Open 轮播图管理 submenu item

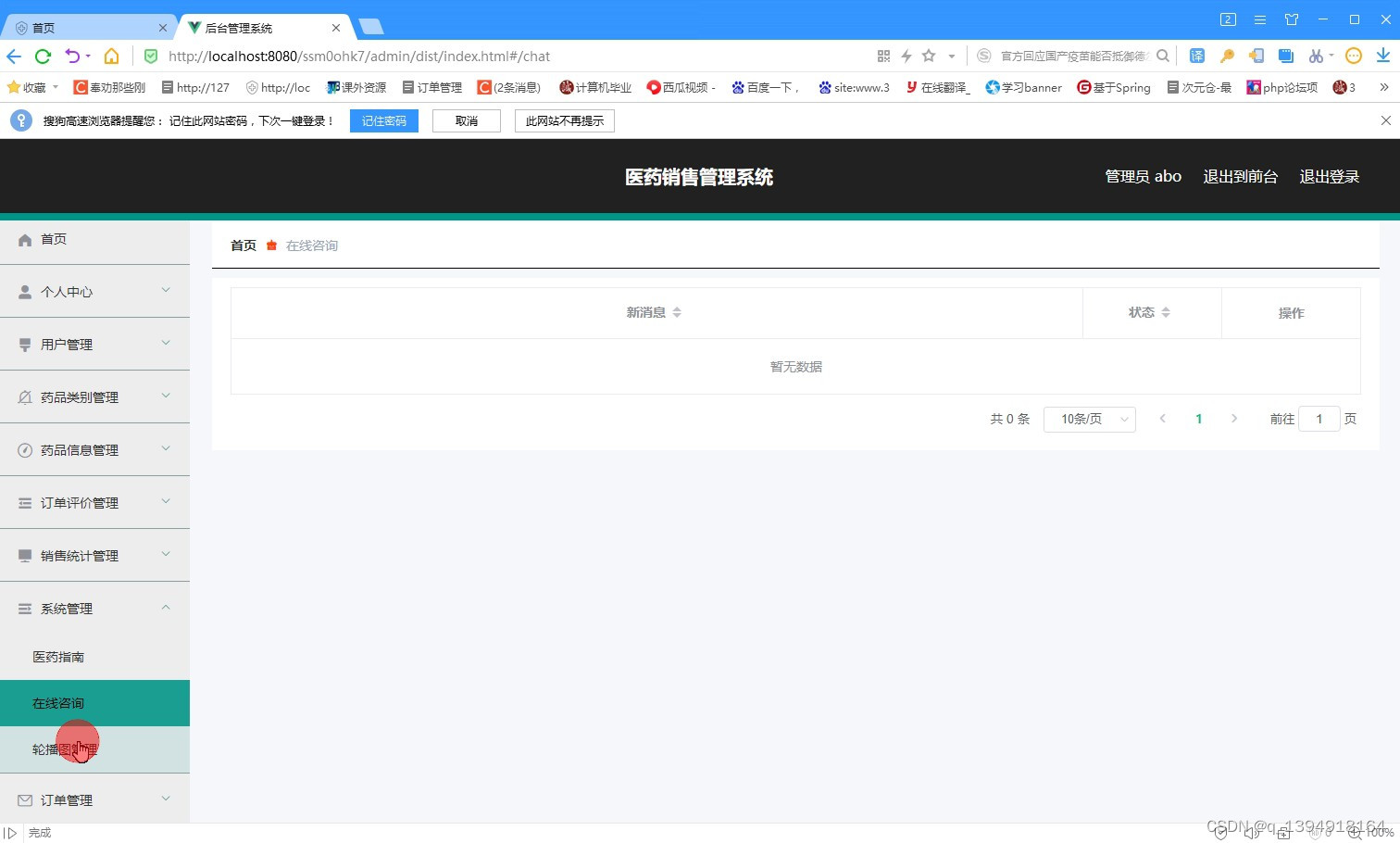coord(94,749)
